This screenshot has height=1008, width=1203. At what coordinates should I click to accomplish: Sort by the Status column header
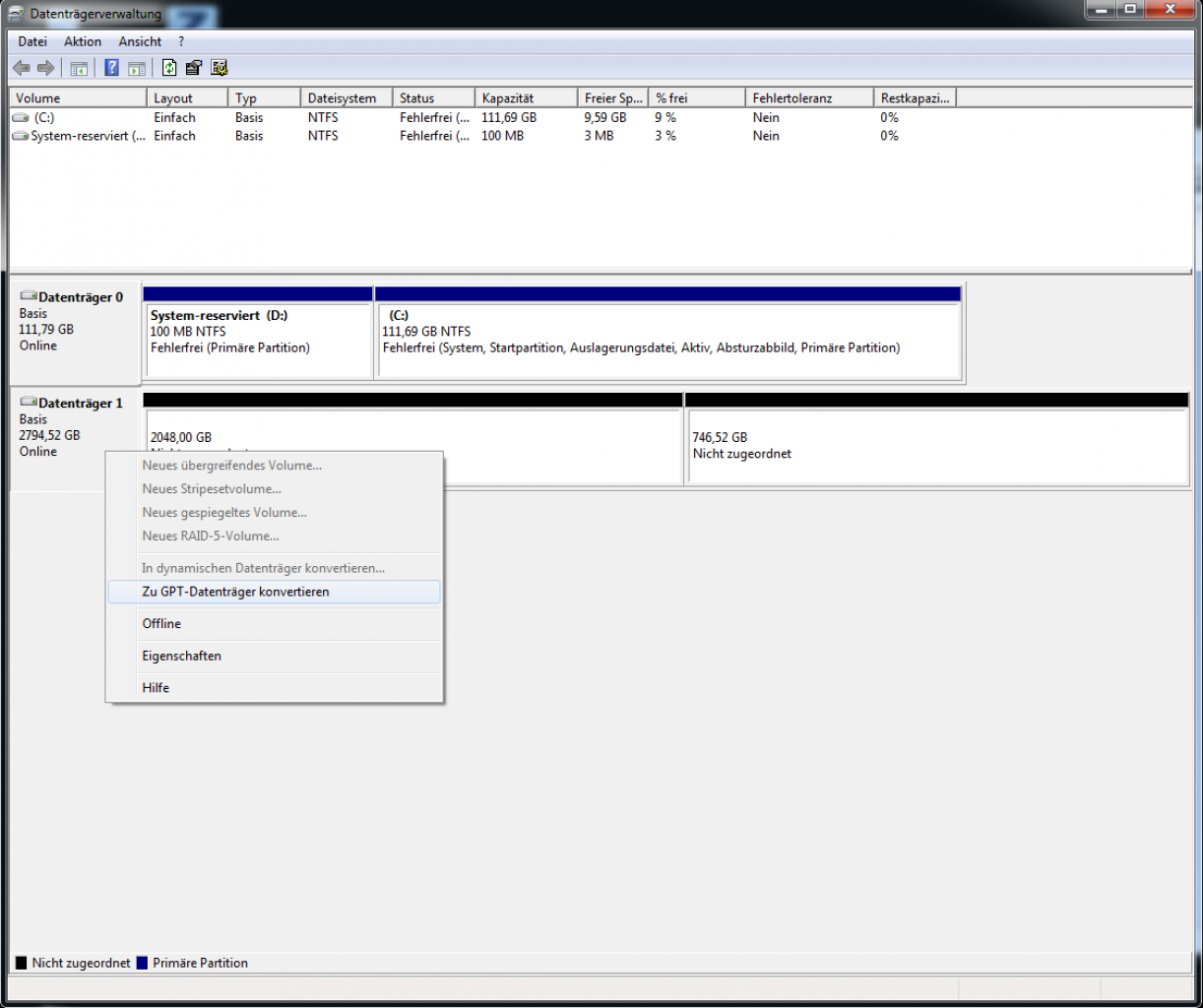pos(433,97)
